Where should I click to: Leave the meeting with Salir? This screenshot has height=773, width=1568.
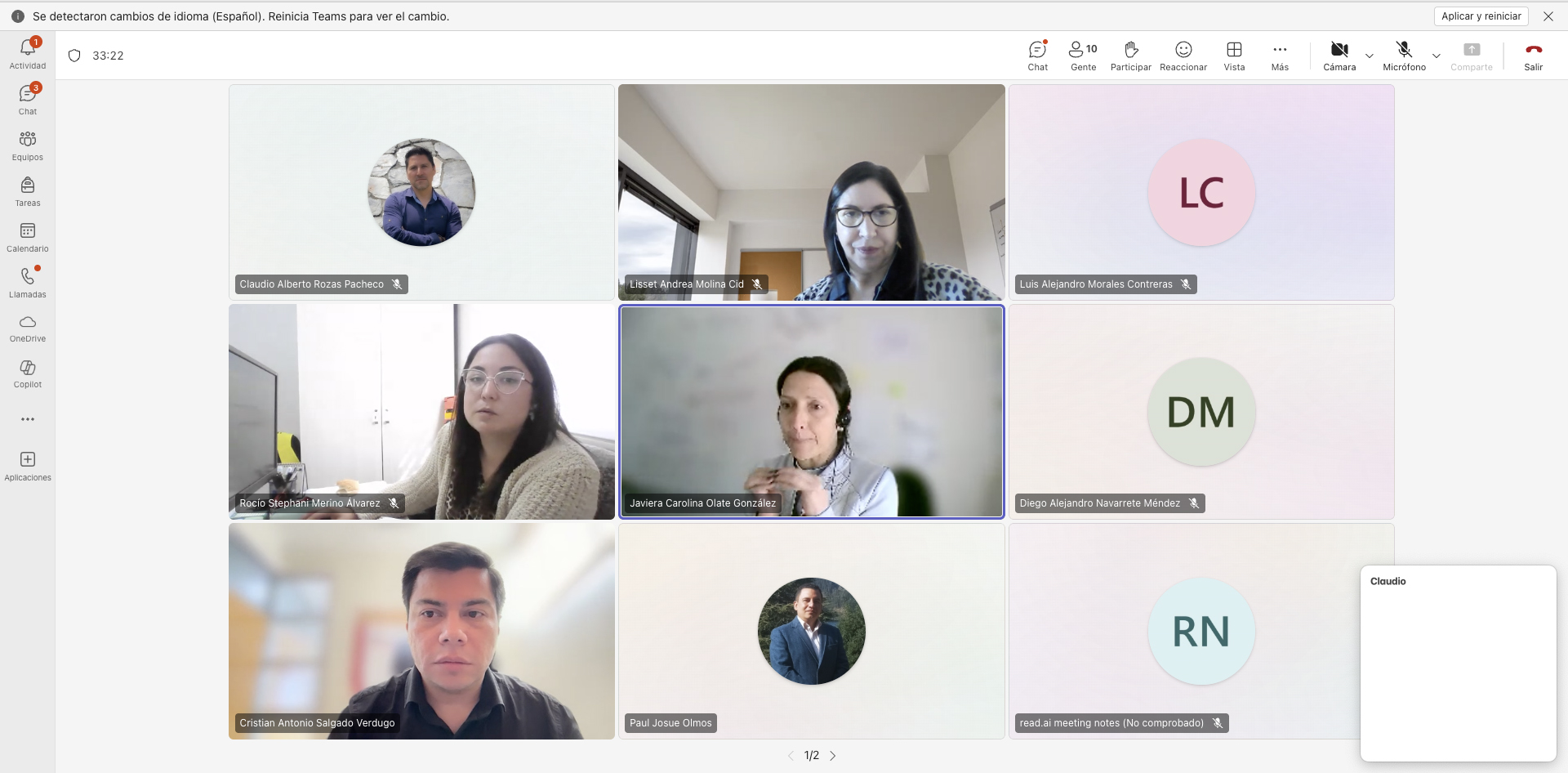click(x=1533, y=56)
